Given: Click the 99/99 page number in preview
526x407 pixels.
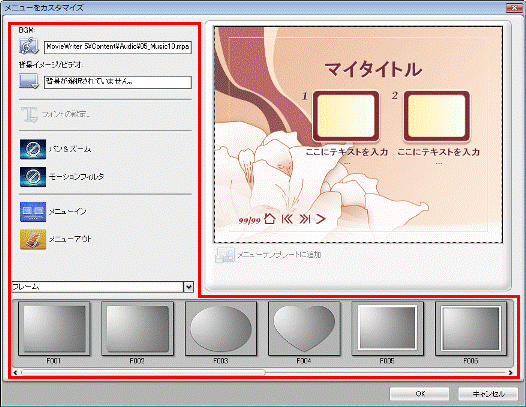Looking at the screenshot, I should coord(250,220).
